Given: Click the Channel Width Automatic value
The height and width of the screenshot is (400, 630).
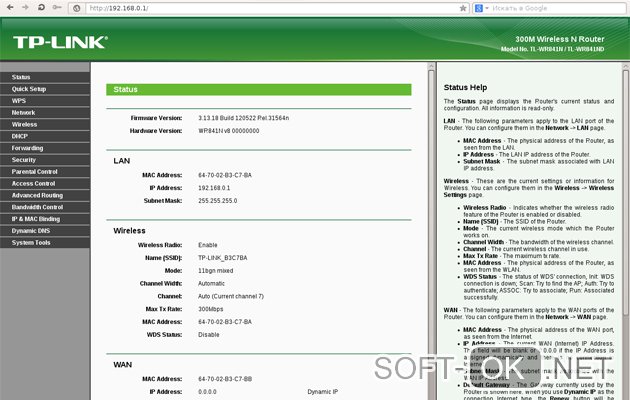Looking at the screenshot, I should pos(211,284).
